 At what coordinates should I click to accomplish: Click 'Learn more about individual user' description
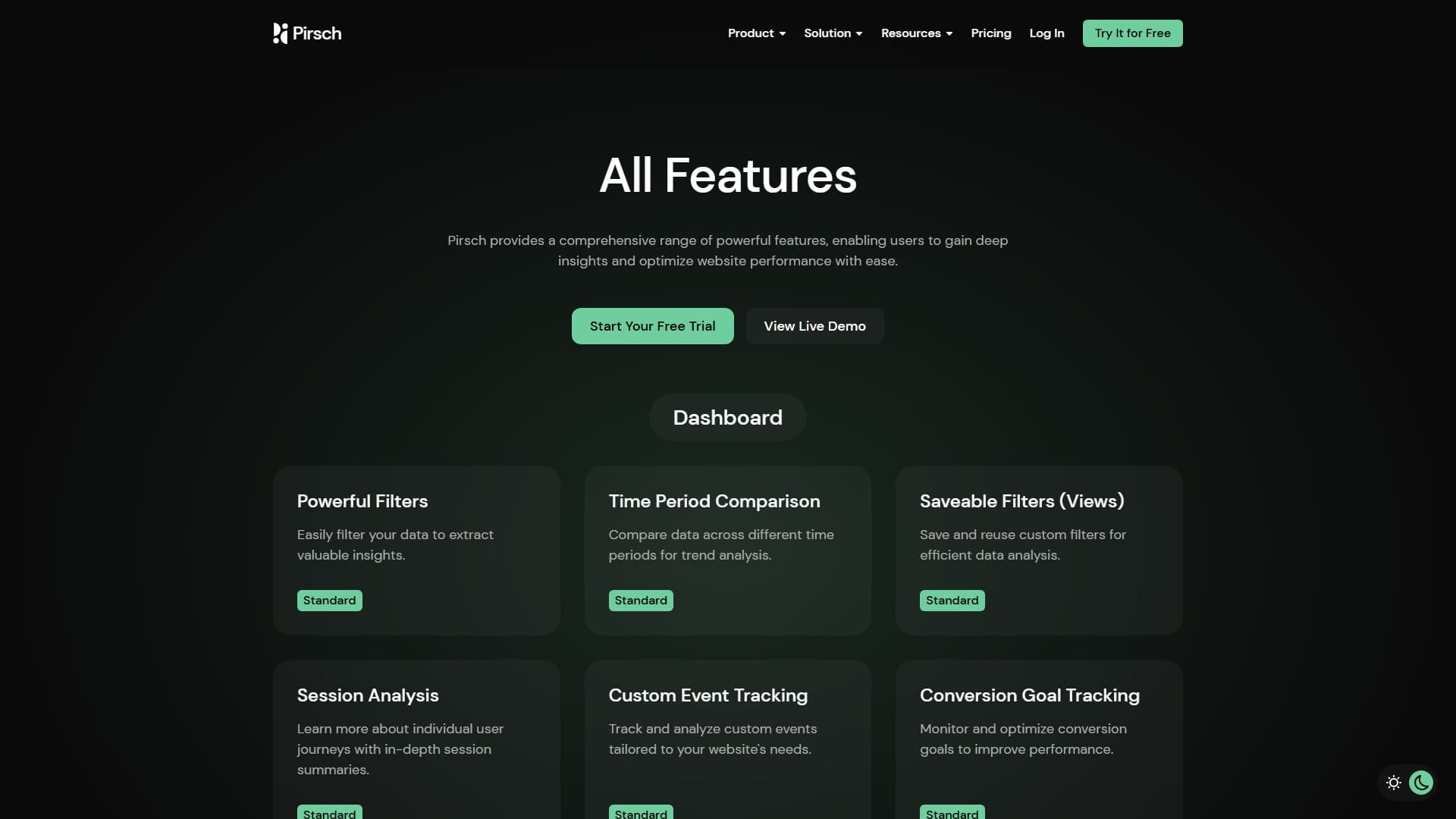(400, 749)
